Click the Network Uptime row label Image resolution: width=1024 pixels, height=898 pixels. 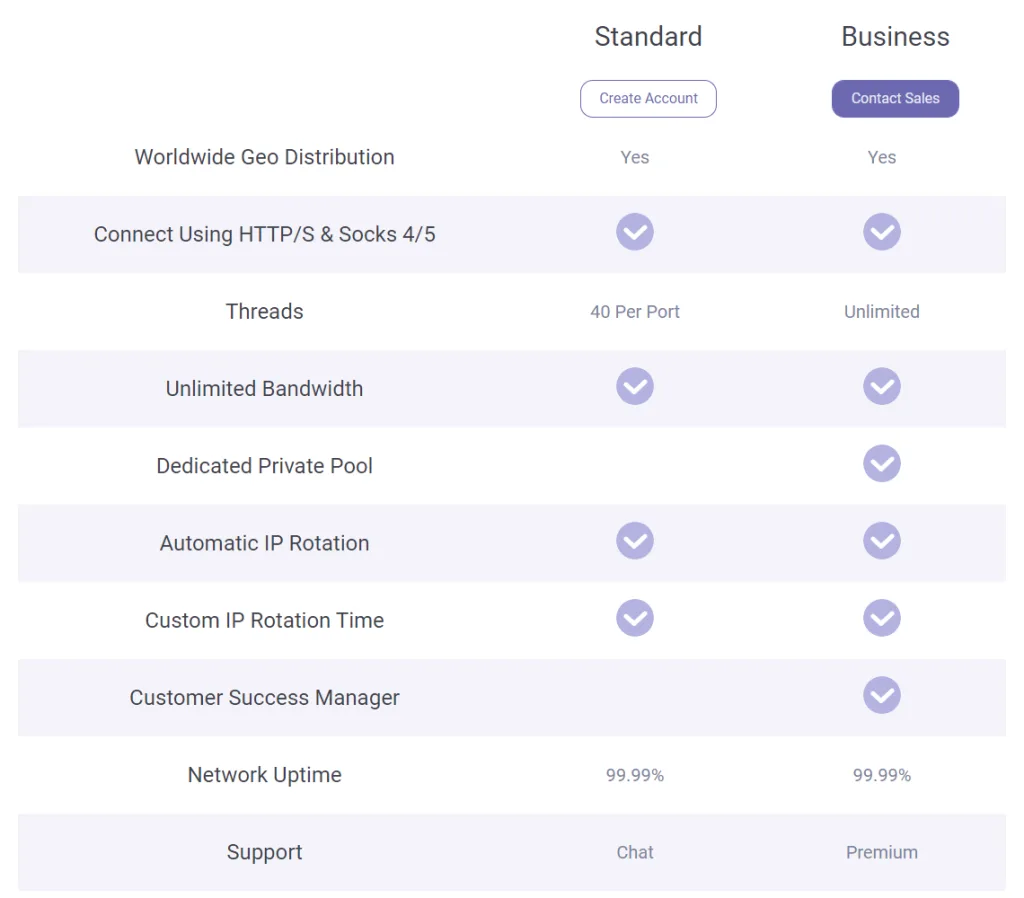click(x=264, y=775)
